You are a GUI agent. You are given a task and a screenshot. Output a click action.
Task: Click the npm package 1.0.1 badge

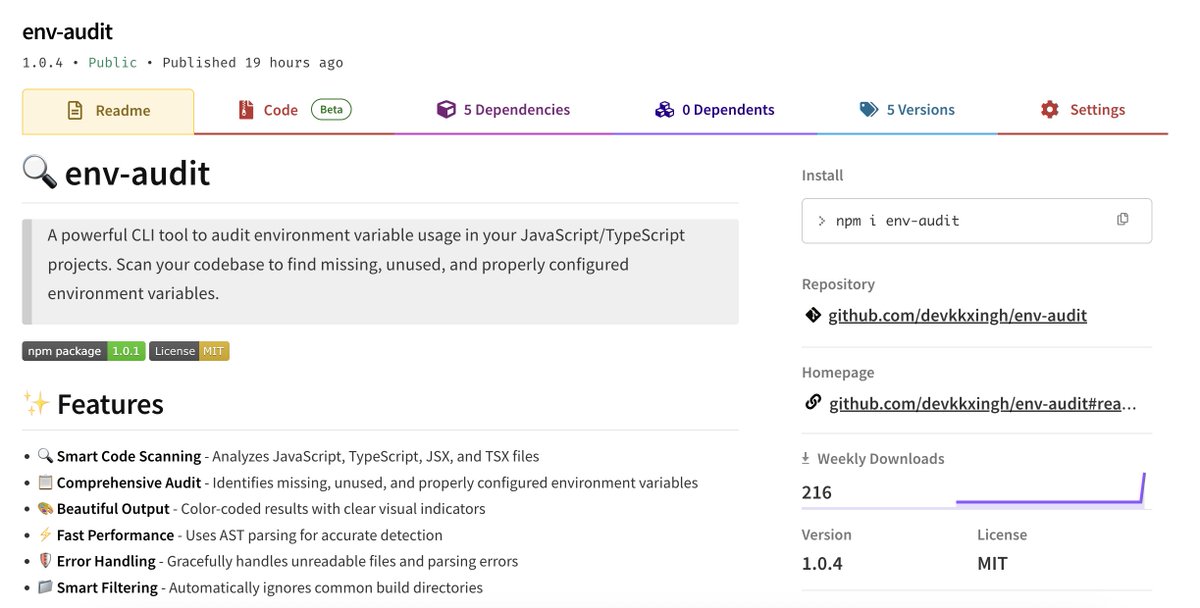(84, 351)
